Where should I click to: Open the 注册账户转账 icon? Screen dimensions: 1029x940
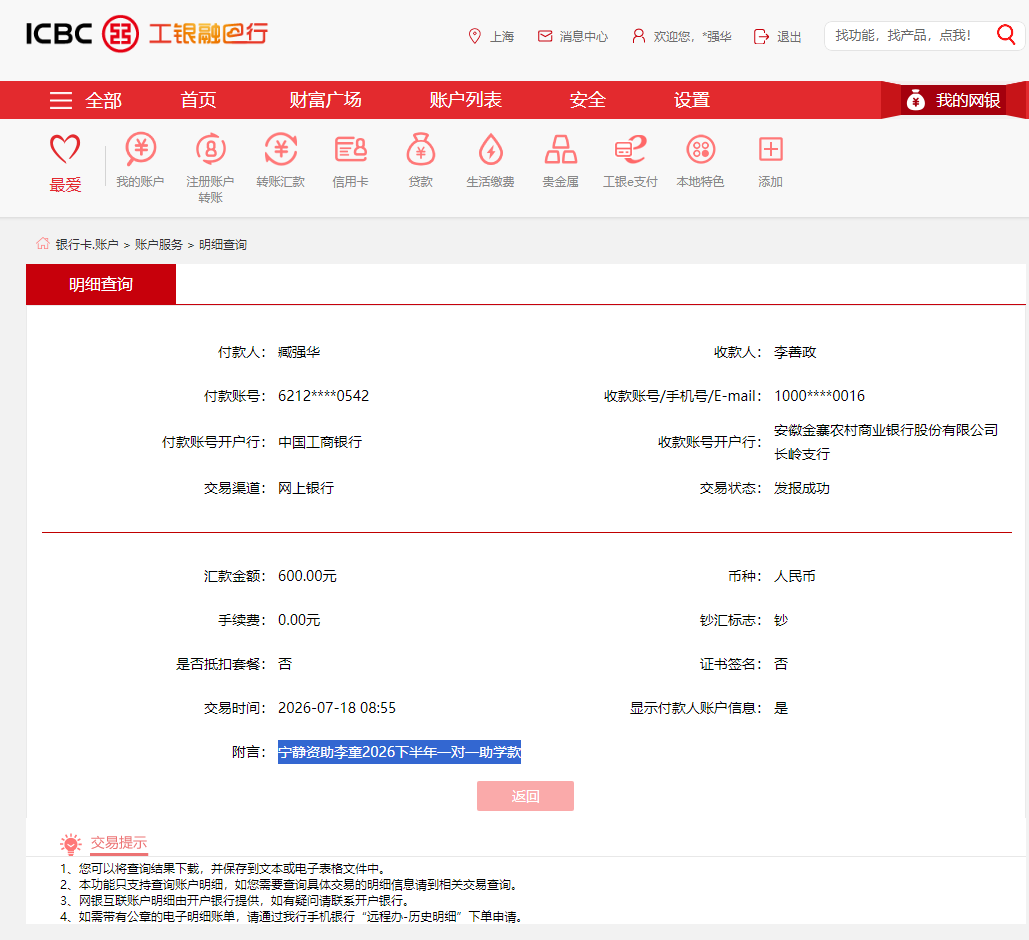tap(210, 149)
